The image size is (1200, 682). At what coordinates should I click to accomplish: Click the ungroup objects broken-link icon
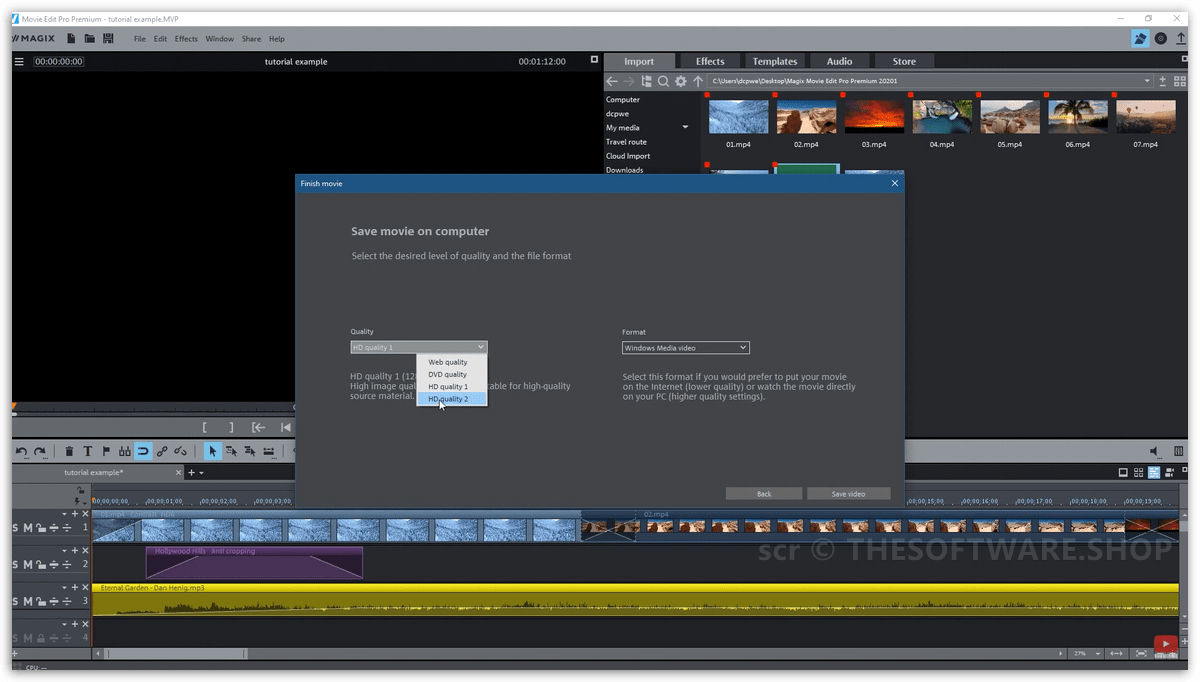[x=180, y=452]
